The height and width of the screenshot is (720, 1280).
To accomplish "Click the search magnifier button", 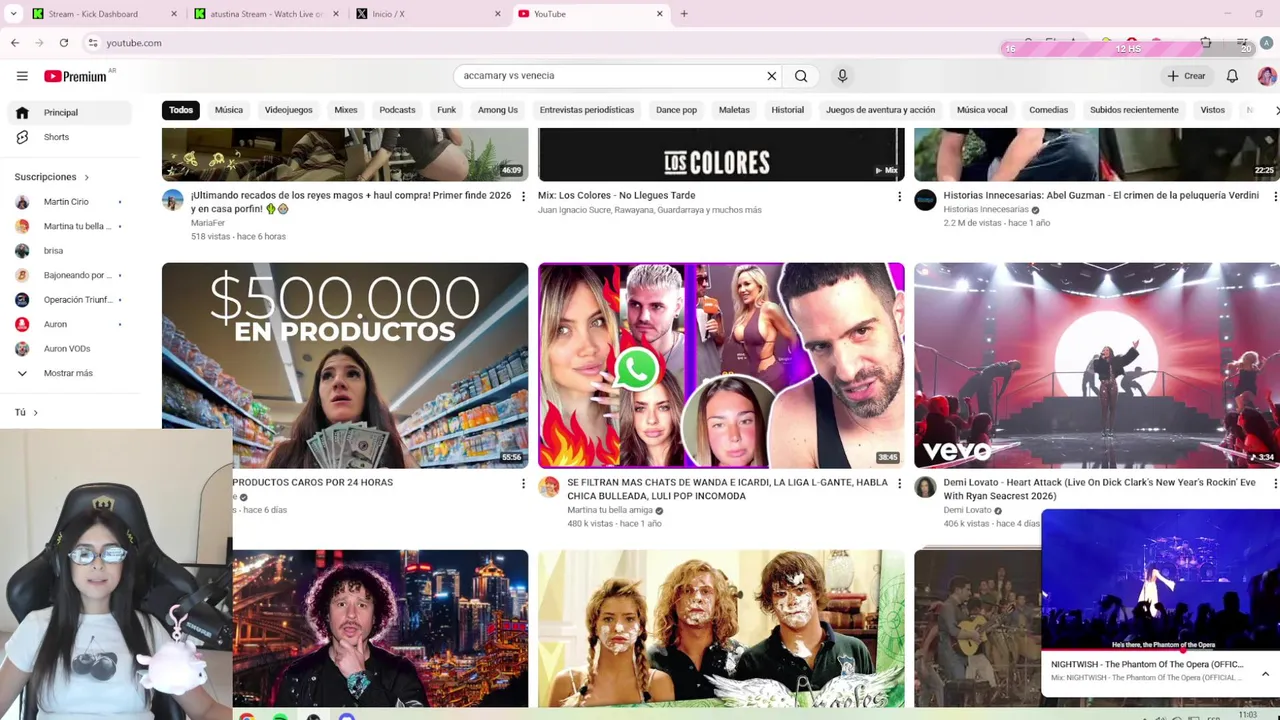I will click(x=801, y=76).
